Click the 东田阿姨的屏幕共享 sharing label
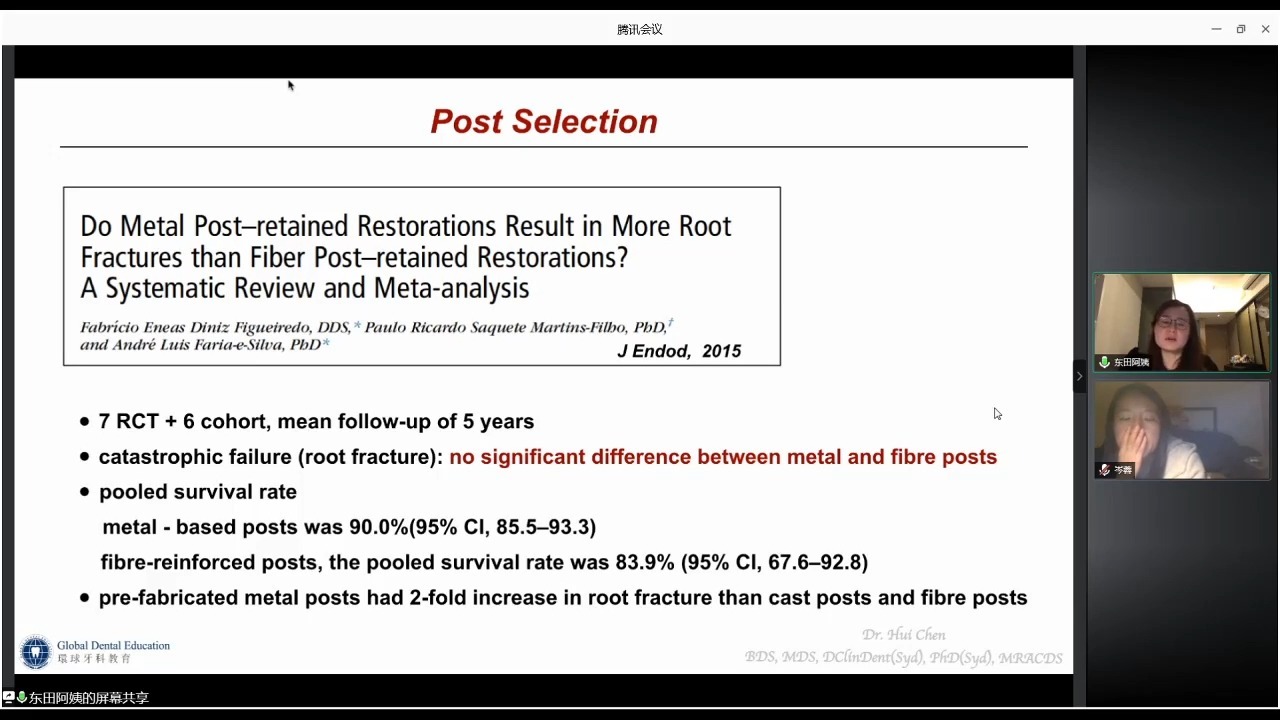This screenshot has height=720, width=1280. [89, 698]
